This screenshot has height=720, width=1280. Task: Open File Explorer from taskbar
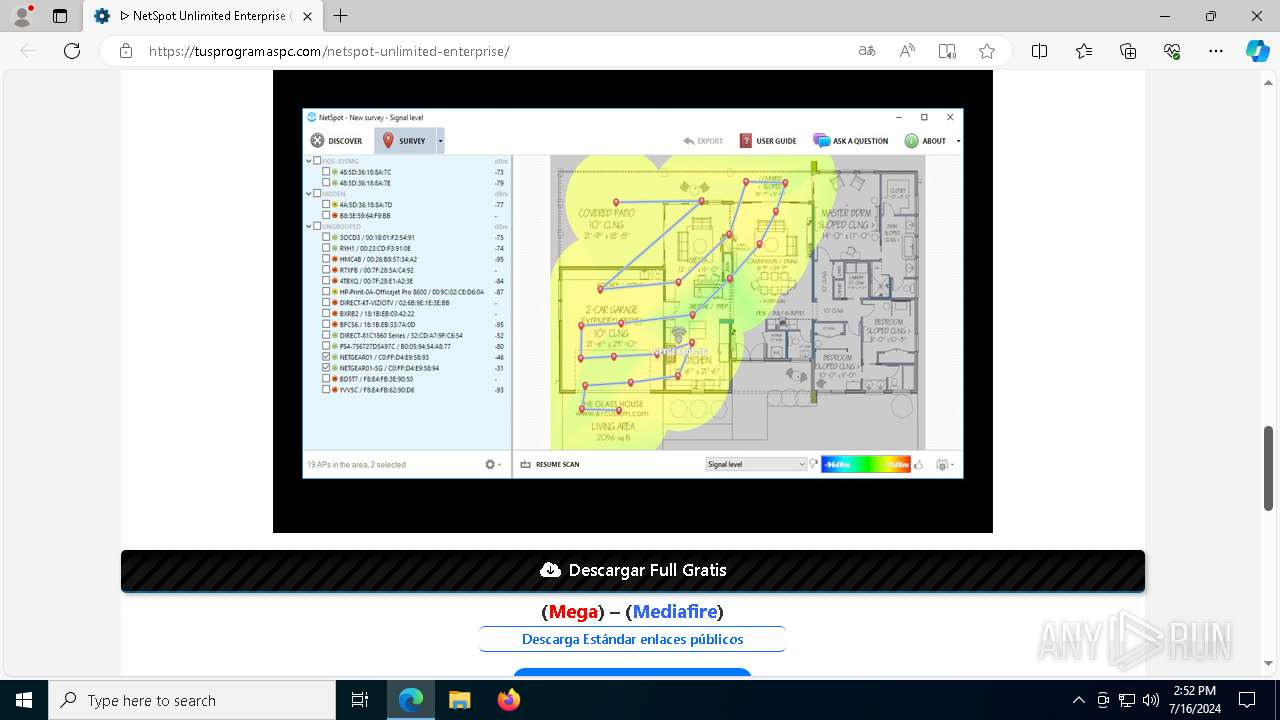[x=459, y=700]
